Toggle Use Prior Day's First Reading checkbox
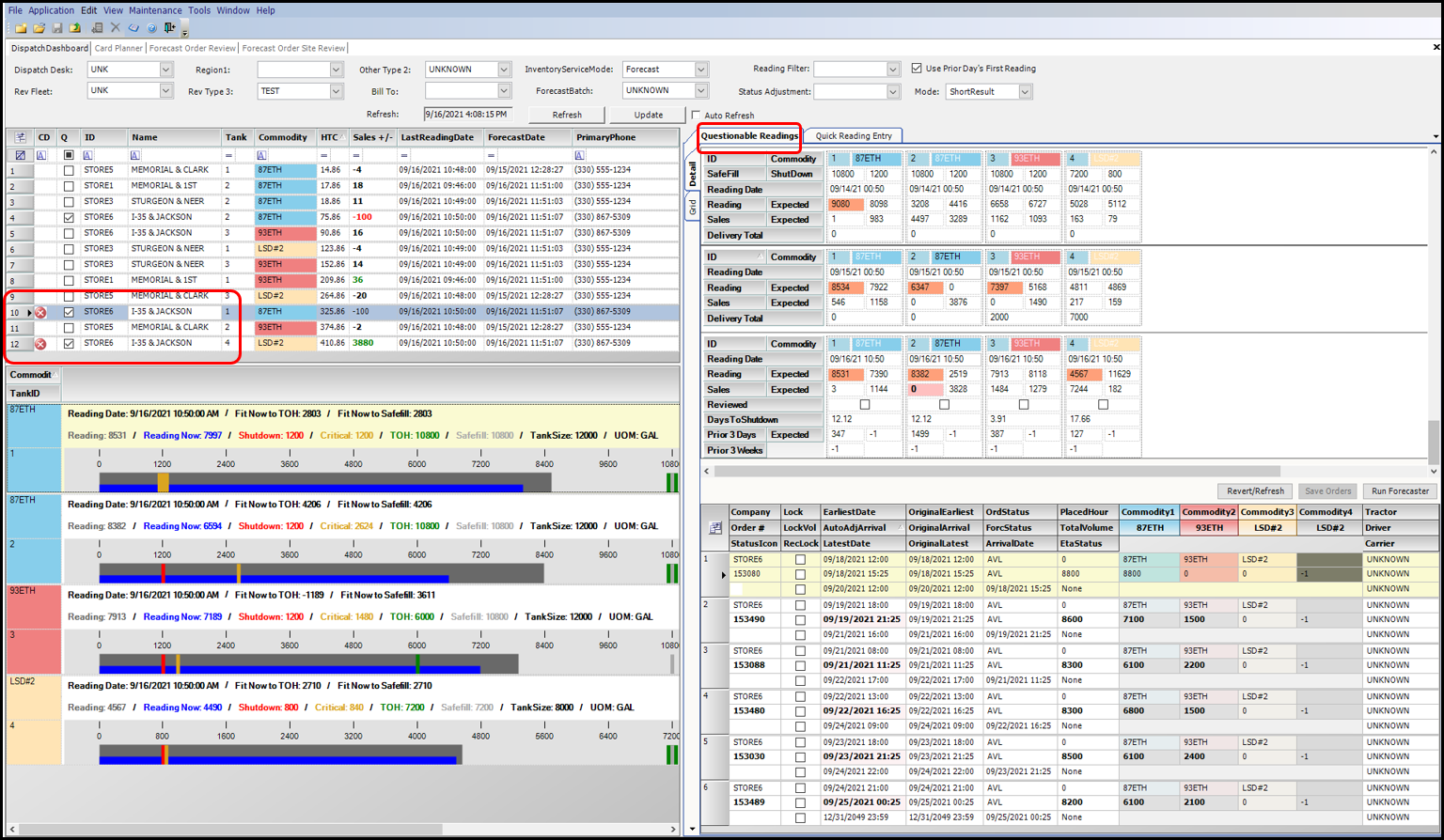Image resolution: width=1444 pixels, height=840 pixels. 916,66
